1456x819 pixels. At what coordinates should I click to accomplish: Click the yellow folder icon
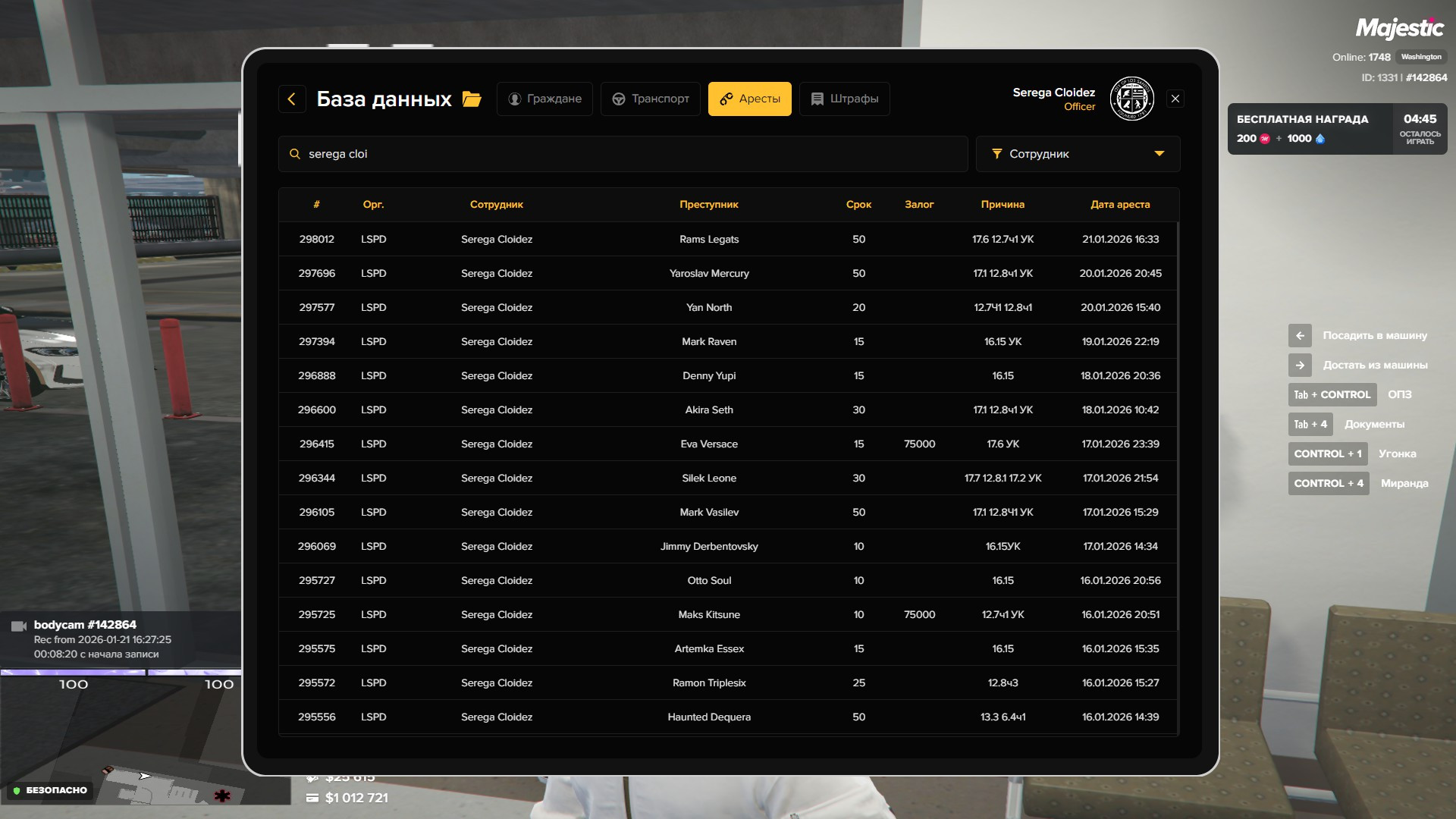(472, 99)
